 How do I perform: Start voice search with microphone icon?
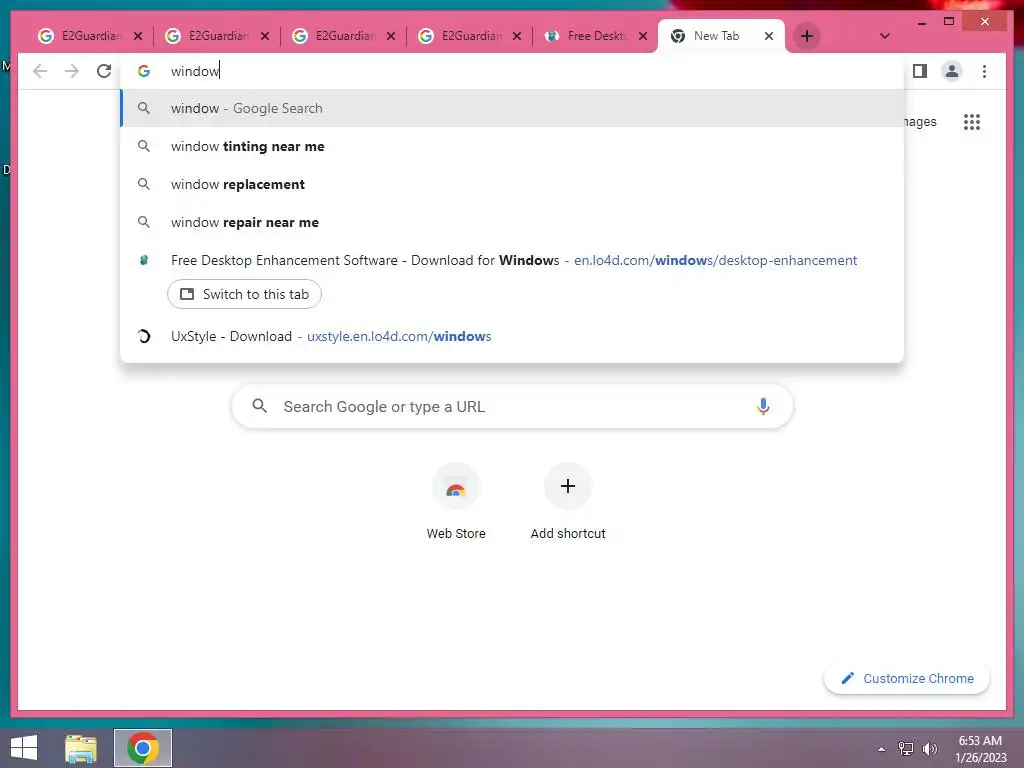[x=763, y=406]
